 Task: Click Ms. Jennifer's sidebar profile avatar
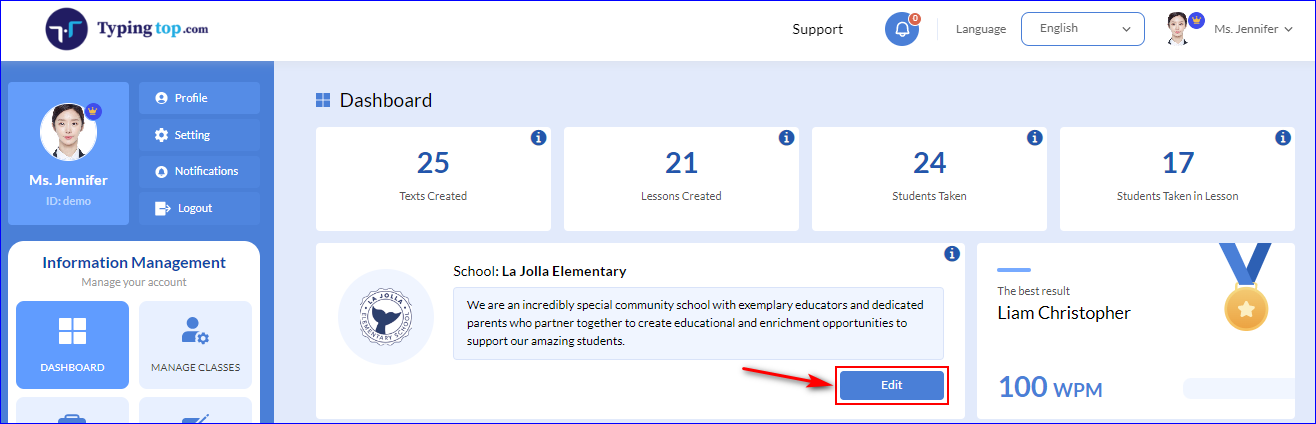(68, 131)
